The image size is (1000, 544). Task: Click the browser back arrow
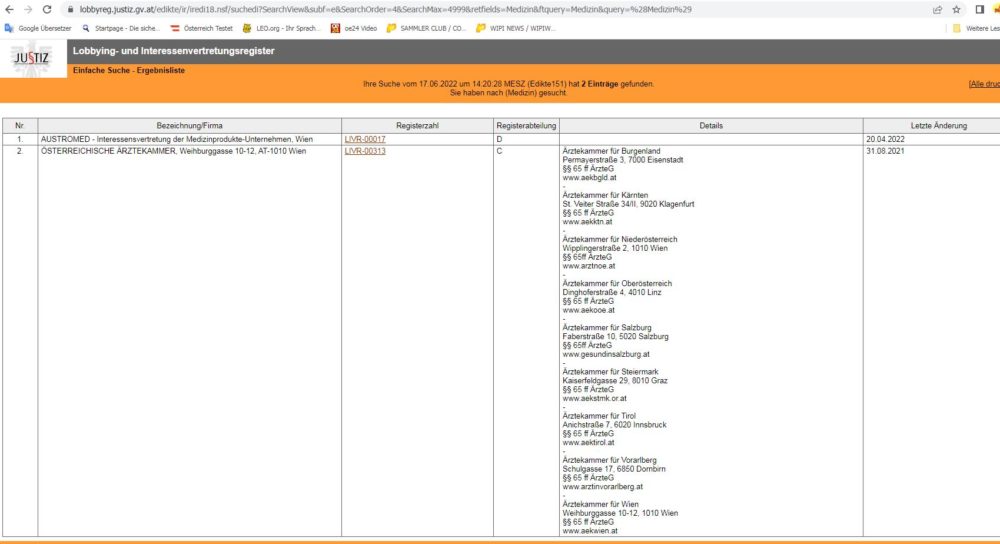(9, 10)
